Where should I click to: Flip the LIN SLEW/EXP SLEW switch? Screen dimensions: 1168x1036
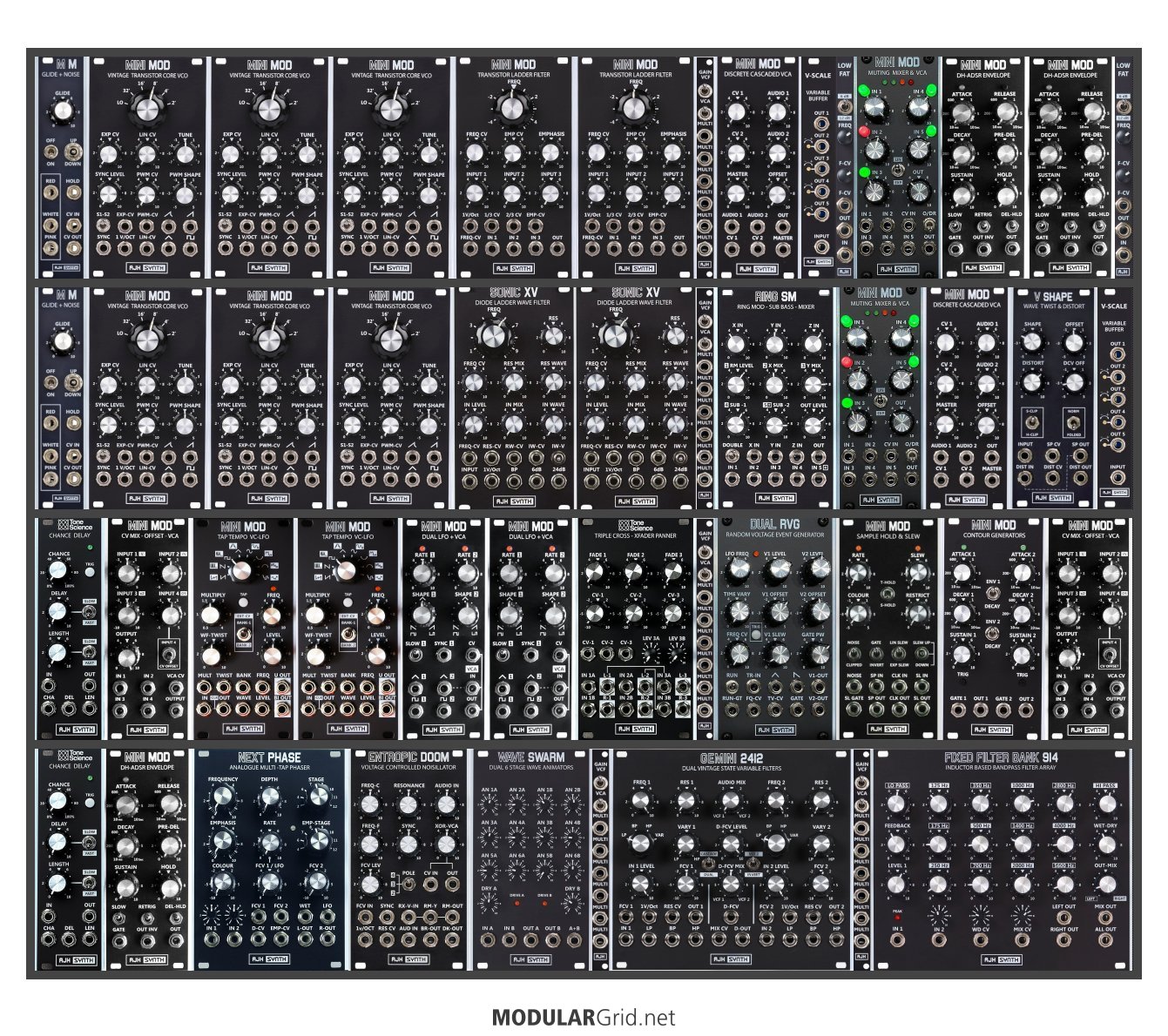click(x=899, y=652)
